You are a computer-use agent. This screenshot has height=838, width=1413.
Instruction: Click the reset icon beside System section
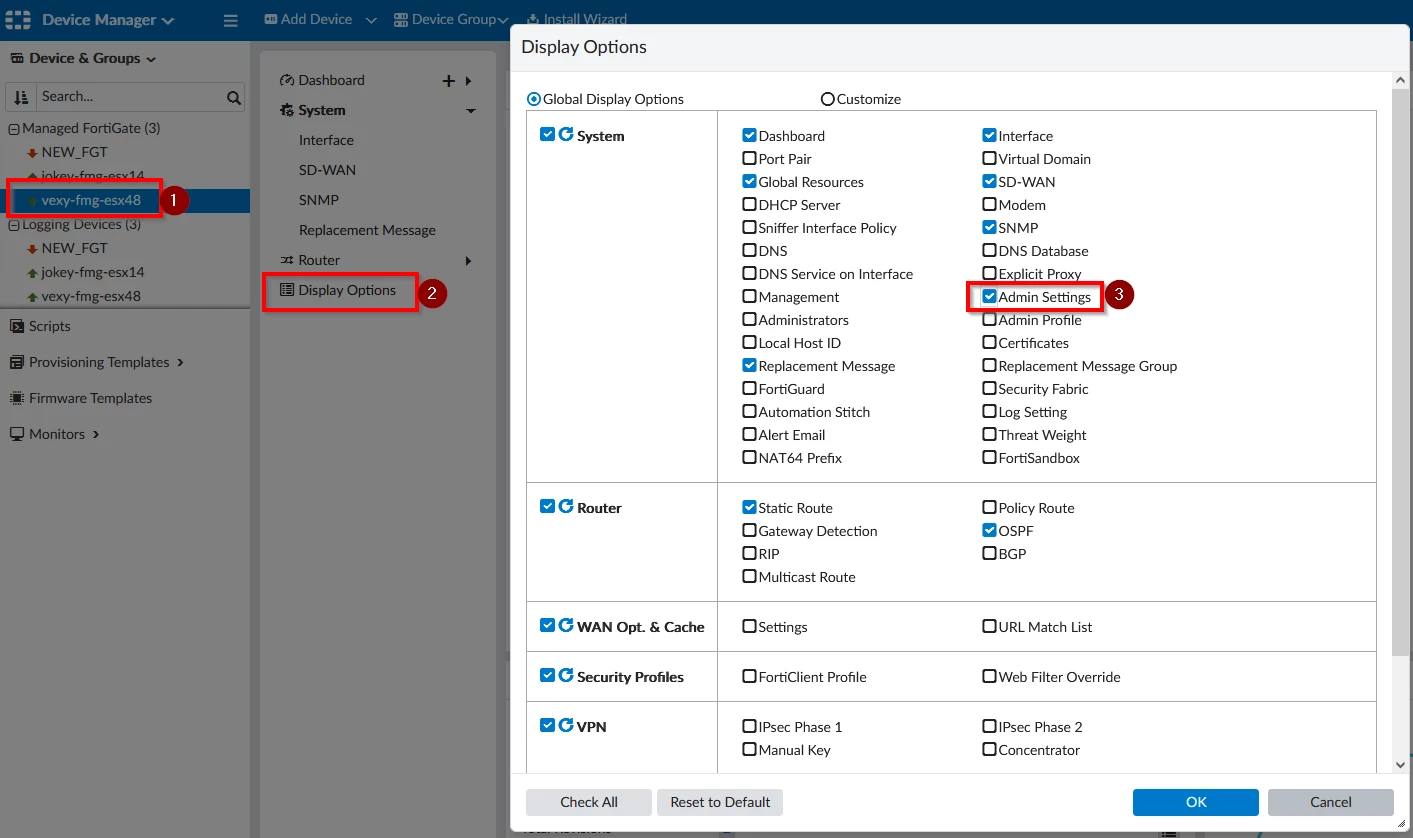566,134
